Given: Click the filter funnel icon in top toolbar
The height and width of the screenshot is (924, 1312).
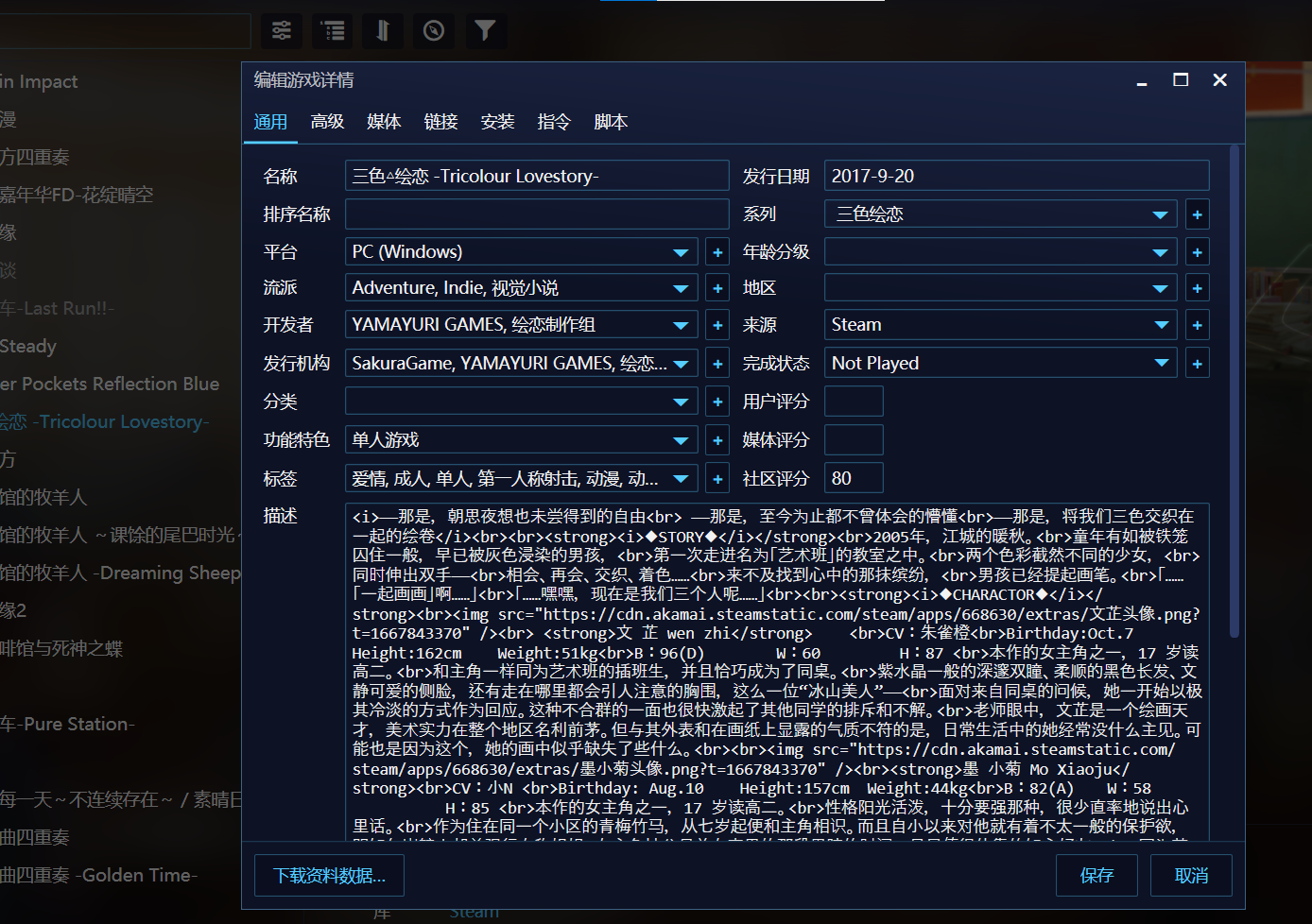Looking at the screenshot, I should (x=485, y=31).
